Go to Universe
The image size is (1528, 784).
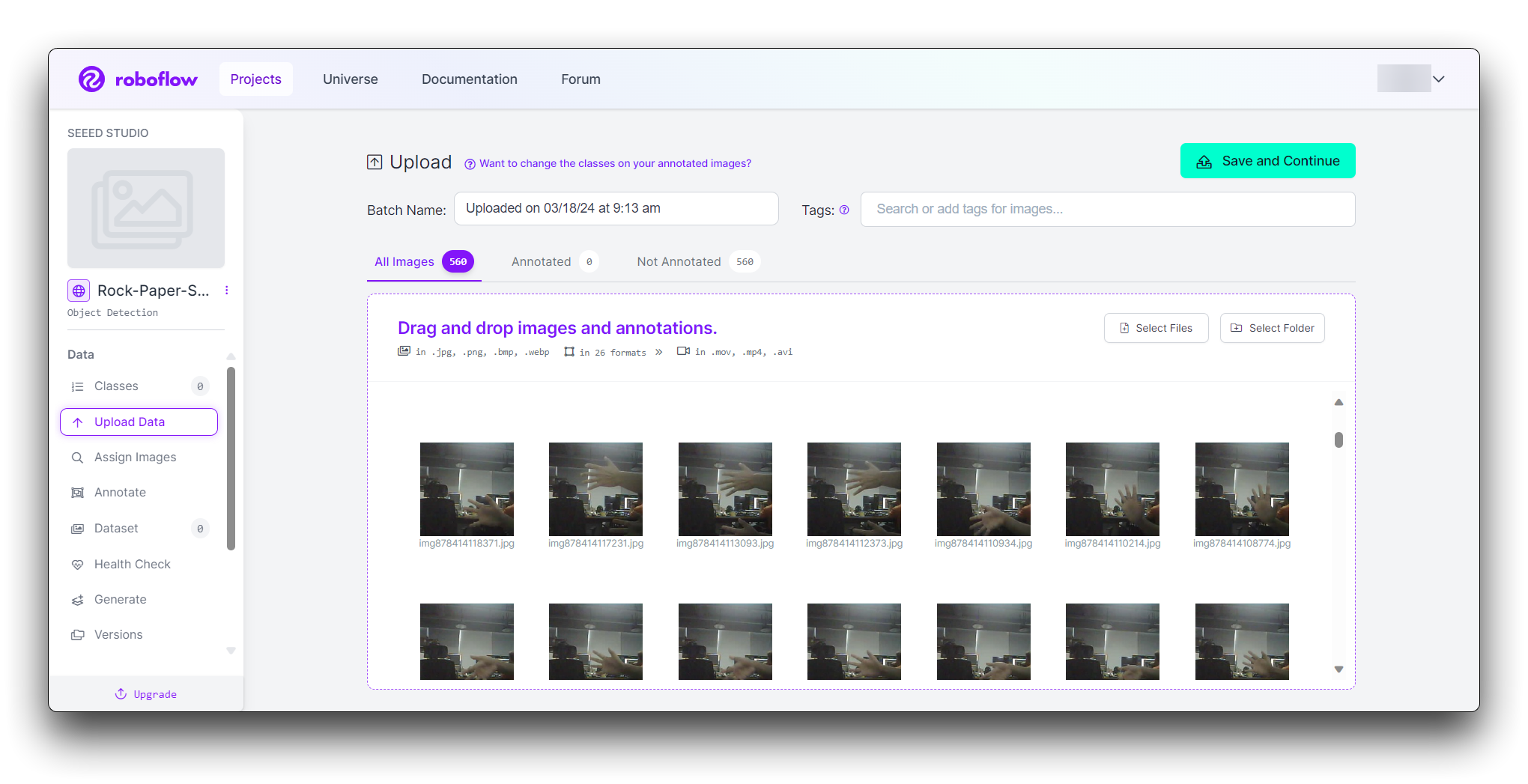click(351, 79)
